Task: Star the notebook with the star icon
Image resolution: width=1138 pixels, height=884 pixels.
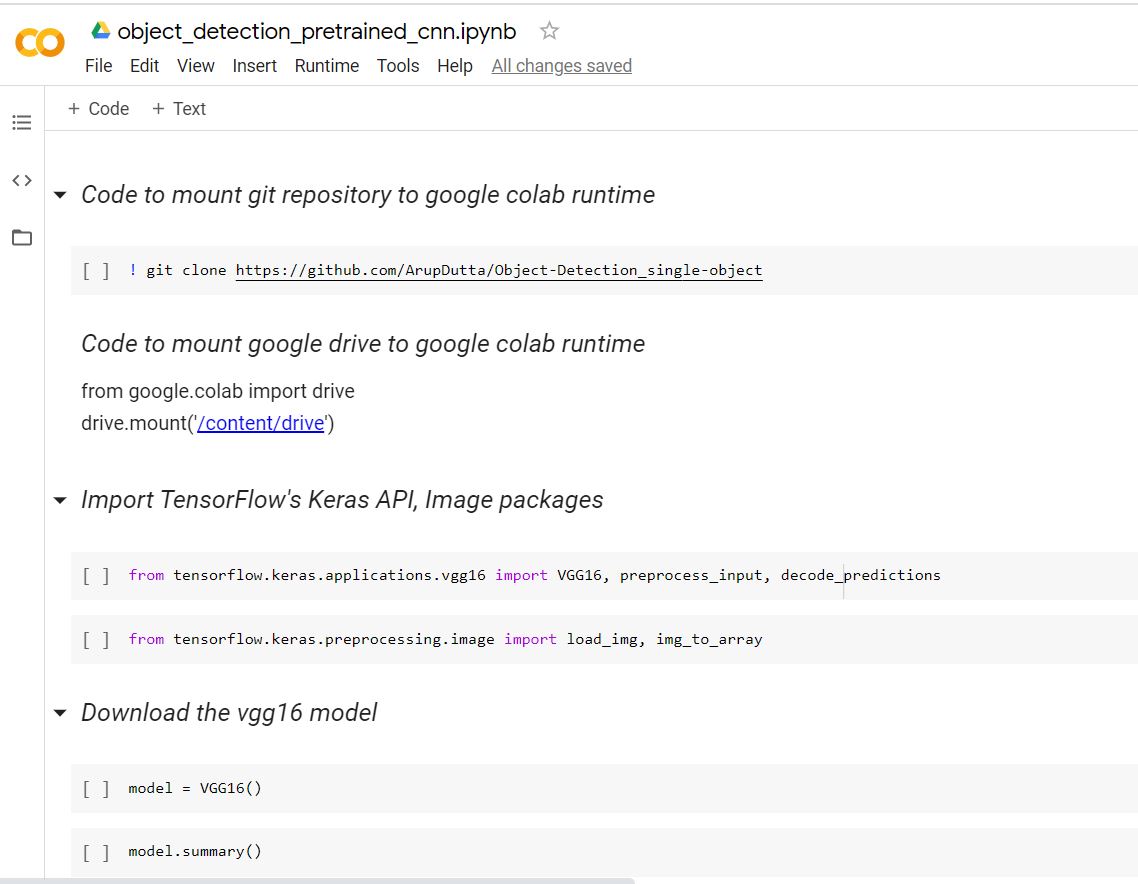Action: click(x=549, y=31)
